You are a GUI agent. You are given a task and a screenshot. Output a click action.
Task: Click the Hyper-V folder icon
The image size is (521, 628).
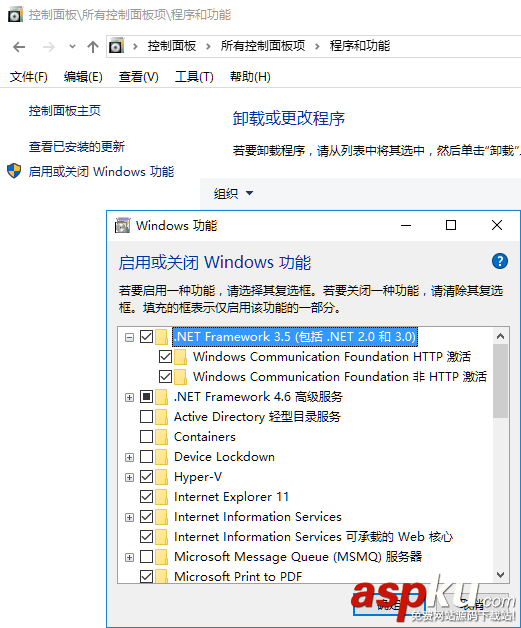point(161,477)
